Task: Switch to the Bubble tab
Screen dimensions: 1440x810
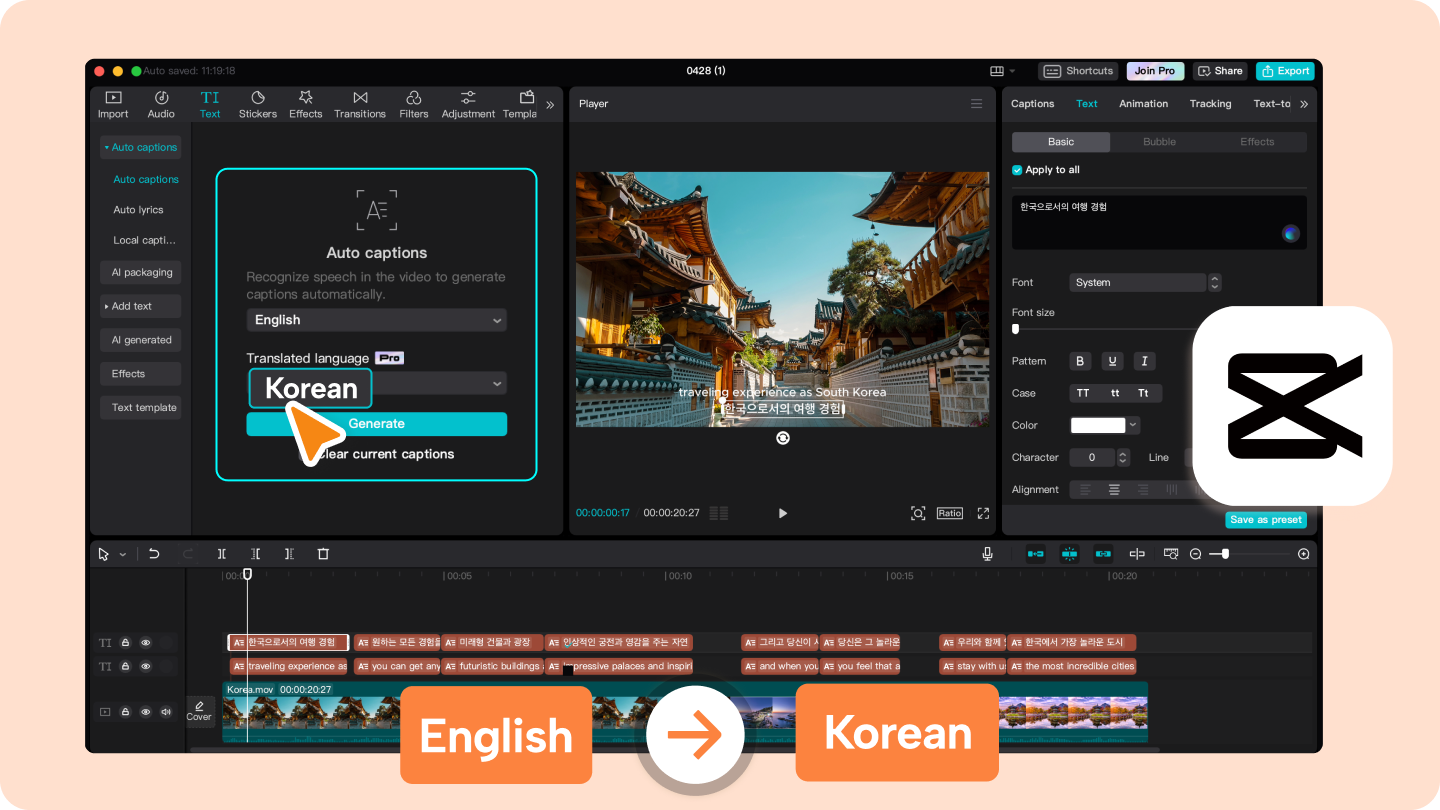Action: click(x=1158, y=141)
